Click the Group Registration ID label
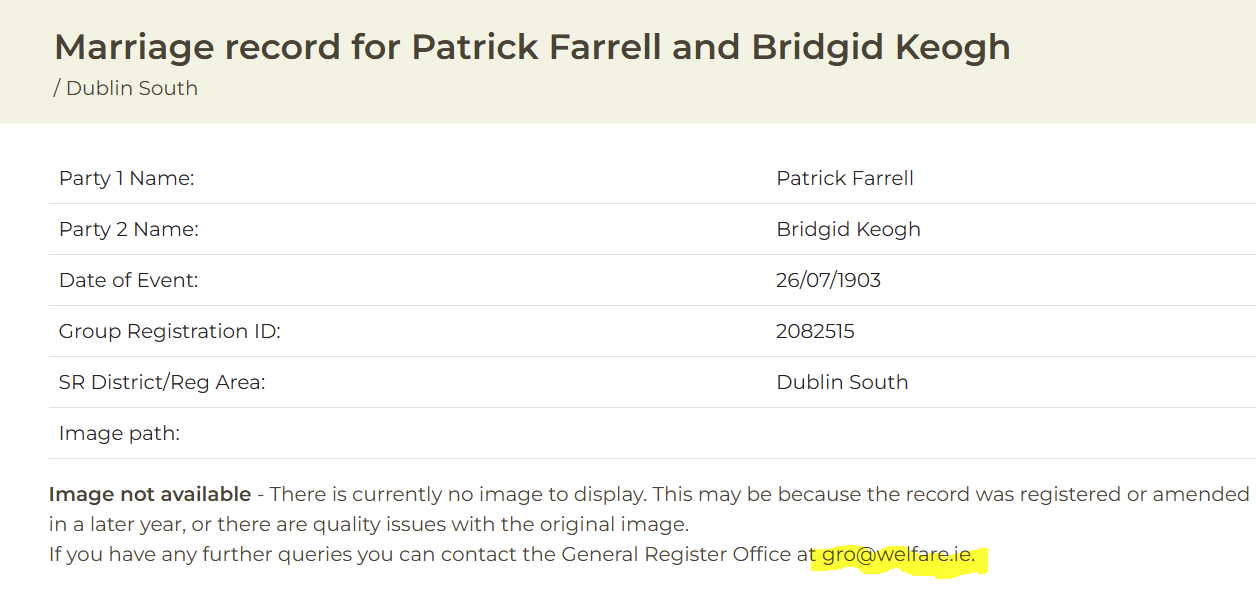 point(170,331)
